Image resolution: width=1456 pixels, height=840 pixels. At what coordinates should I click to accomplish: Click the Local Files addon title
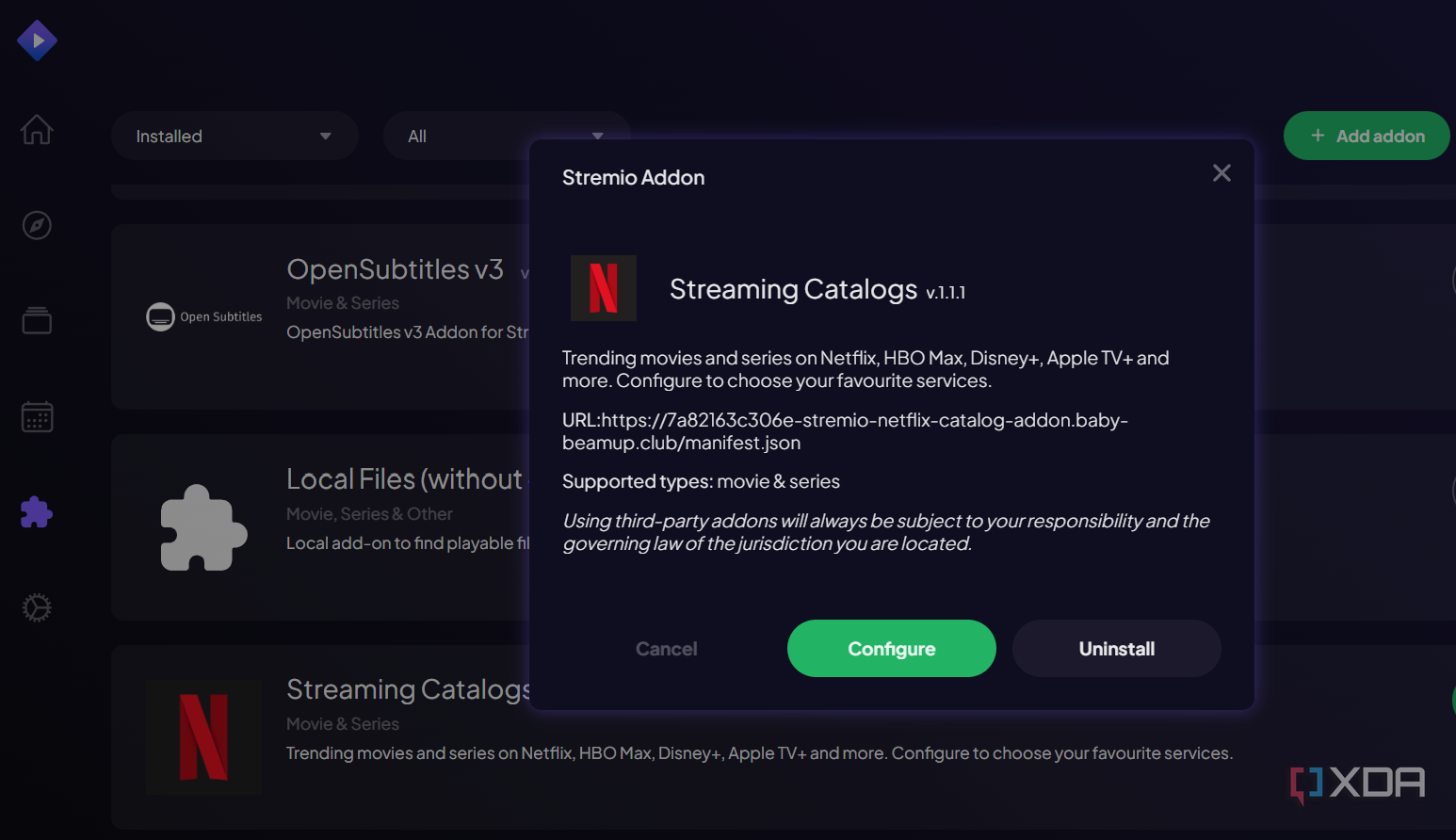(408, 479)
